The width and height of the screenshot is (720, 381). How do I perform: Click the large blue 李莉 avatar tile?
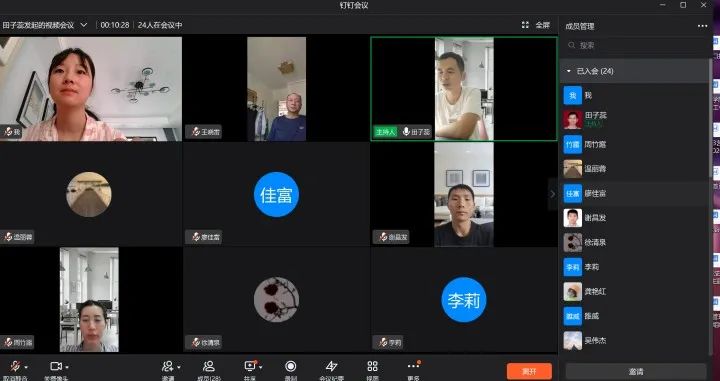coord(464,300)
